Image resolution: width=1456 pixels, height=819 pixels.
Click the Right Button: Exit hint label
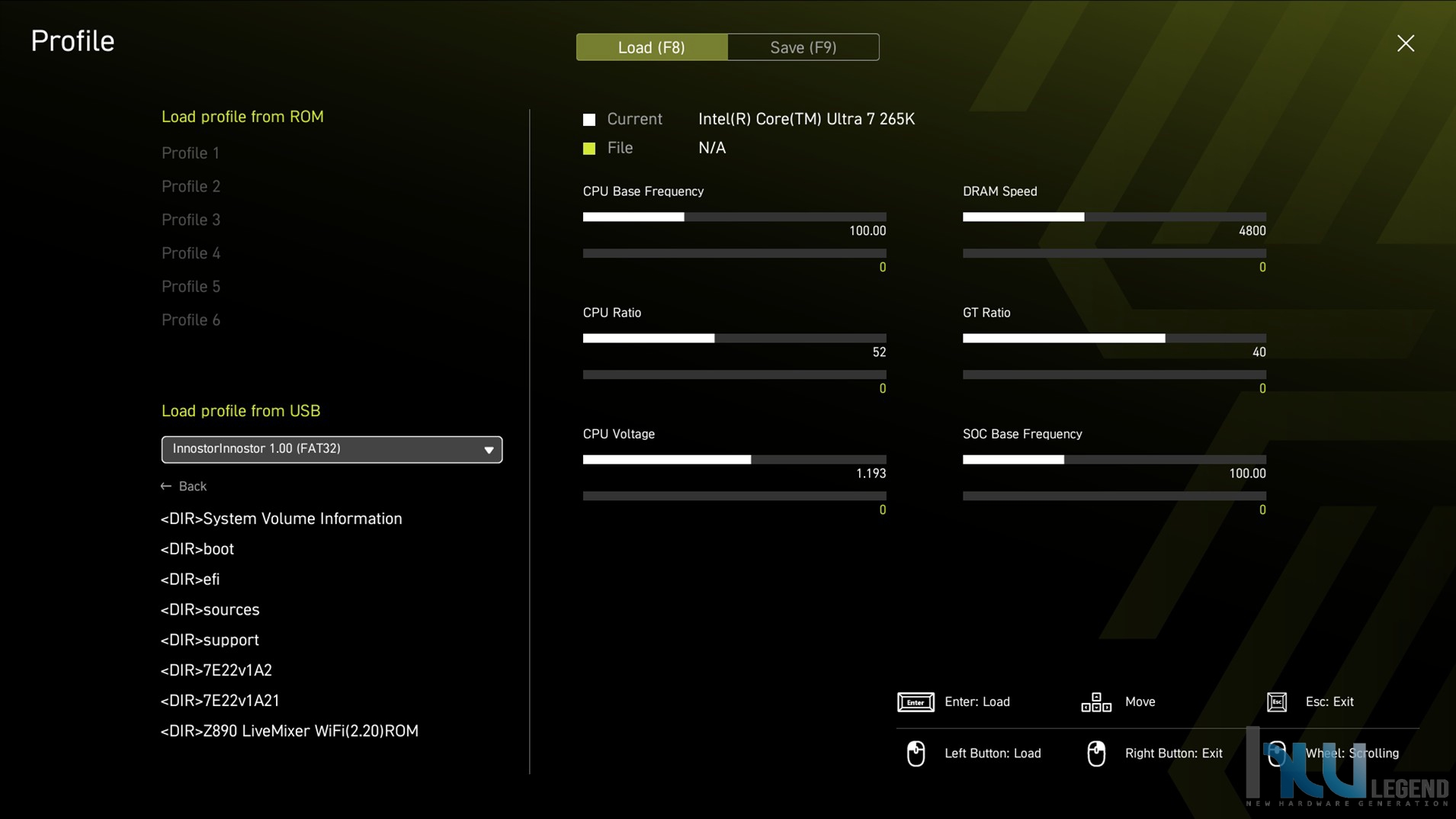pyautogui.click(x=1173, y=753)
